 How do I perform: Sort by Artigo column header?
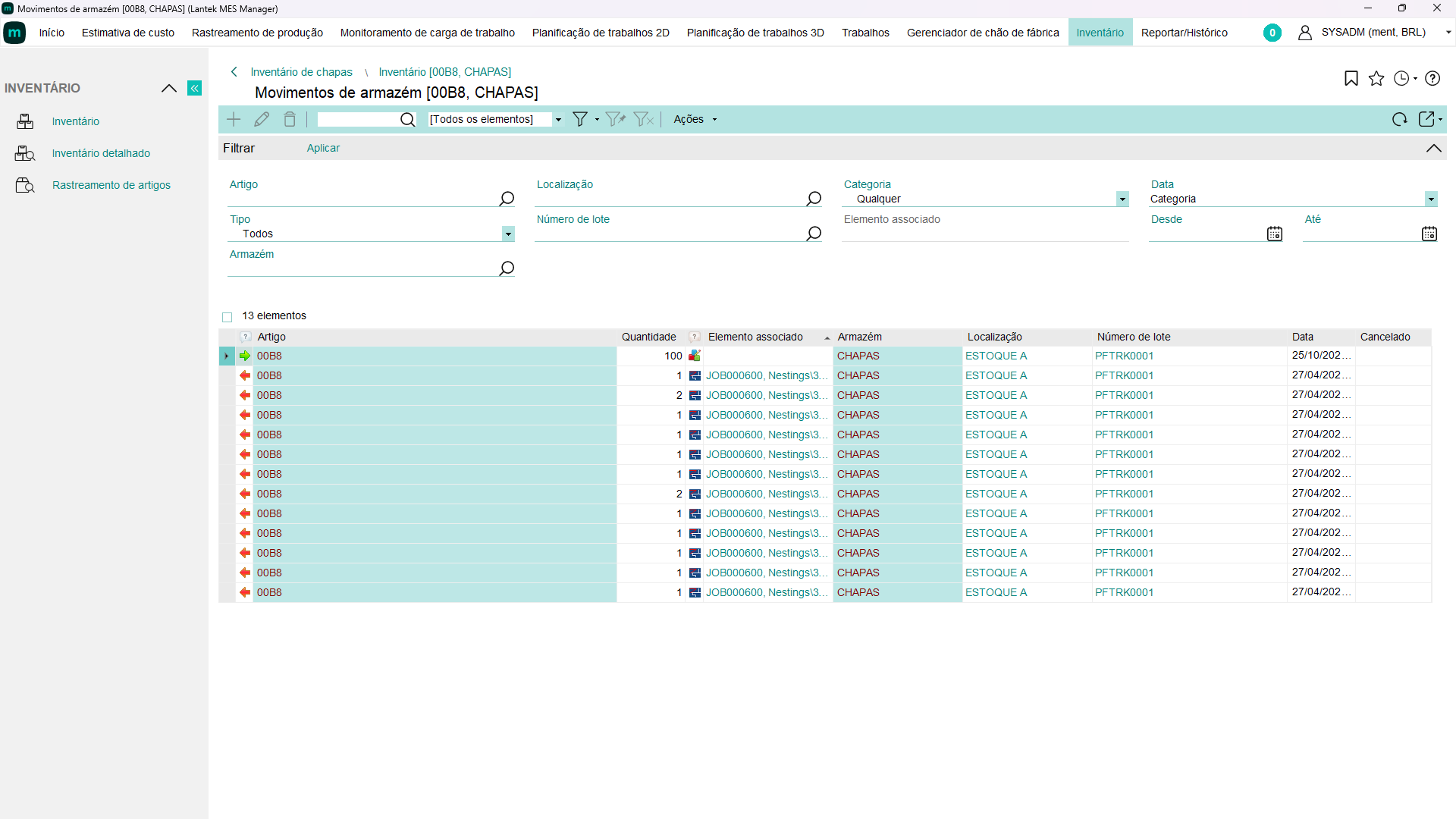(271, 337)
